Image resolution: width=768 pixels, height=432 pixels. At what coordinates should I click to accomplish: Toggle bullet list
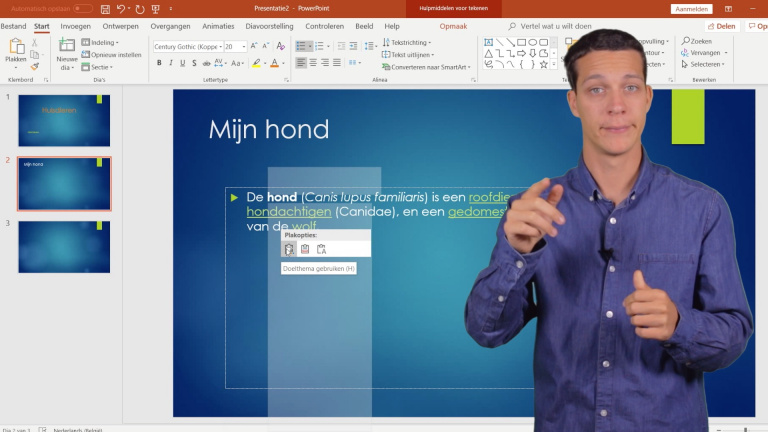click(301, 46)
